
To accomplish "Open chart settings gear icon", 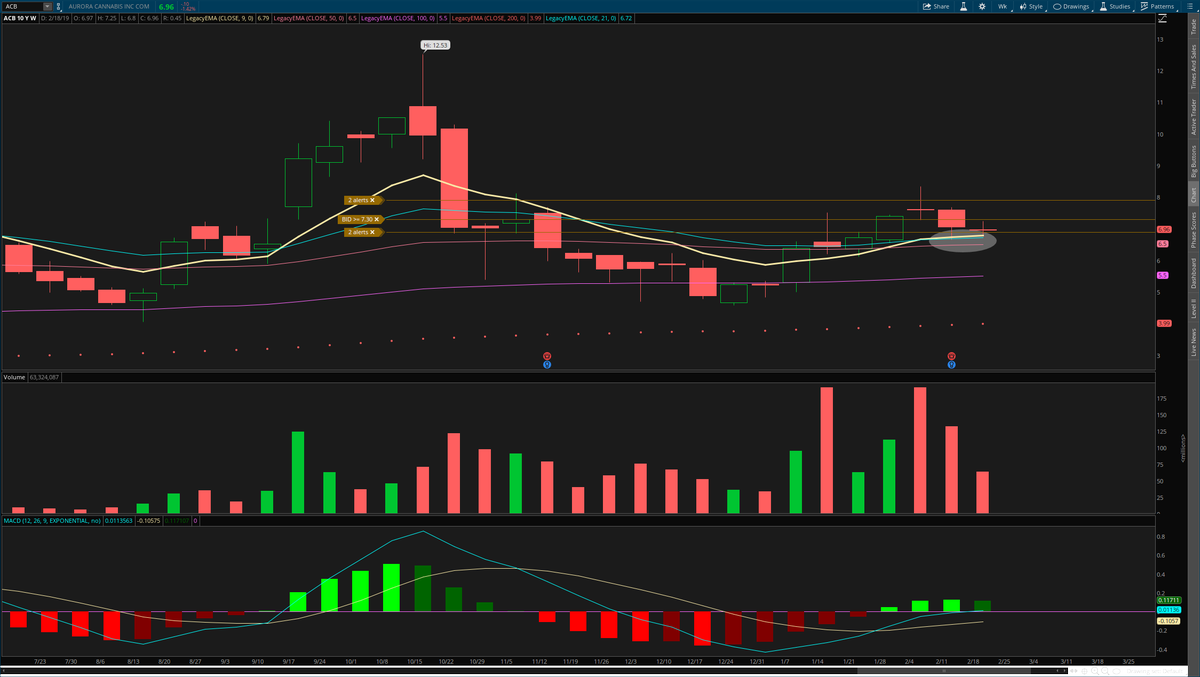I will [982, 6].
